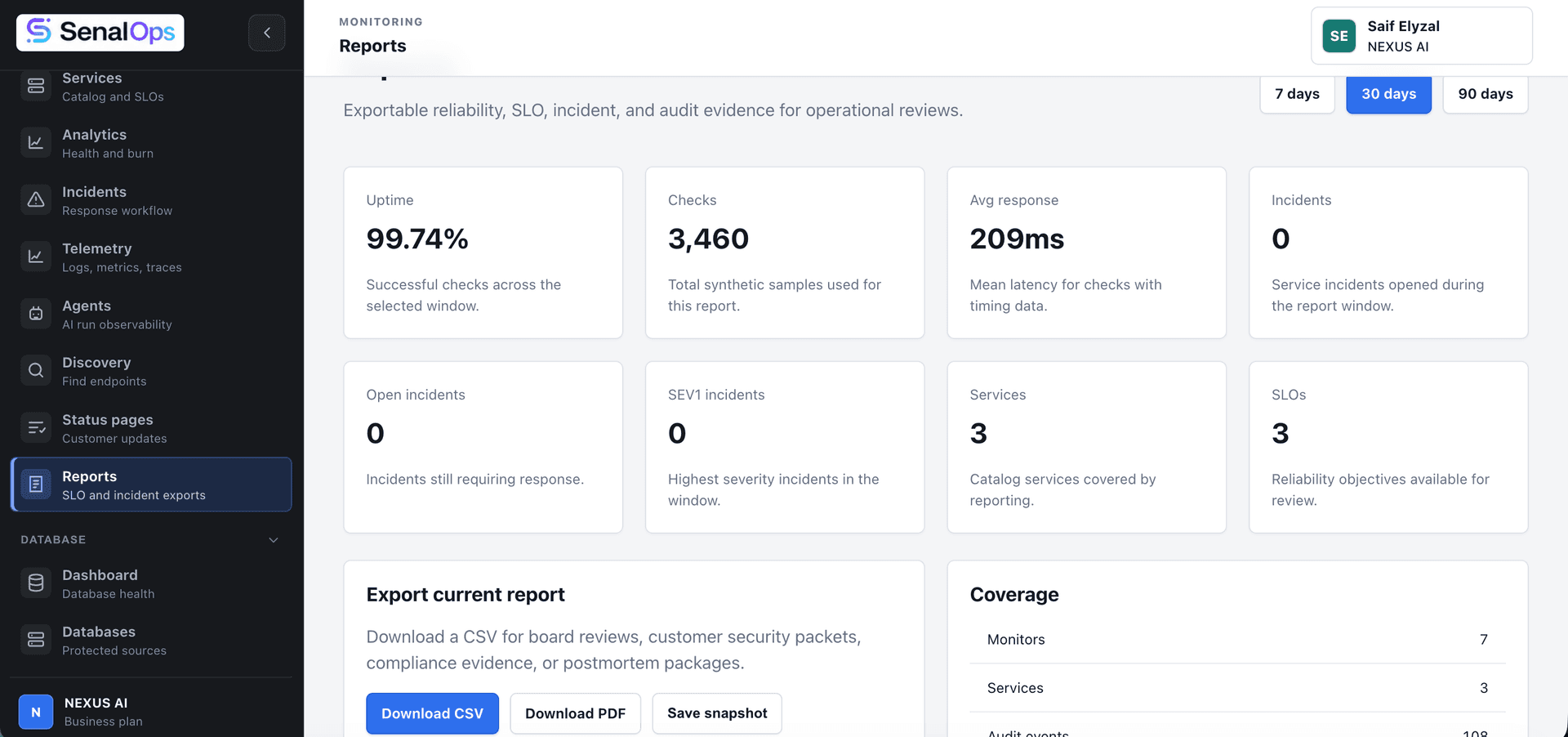Click the Telemetry chart icon
Image resolution: width=1568 pixels, height=737 pixels.
[36, 257]
